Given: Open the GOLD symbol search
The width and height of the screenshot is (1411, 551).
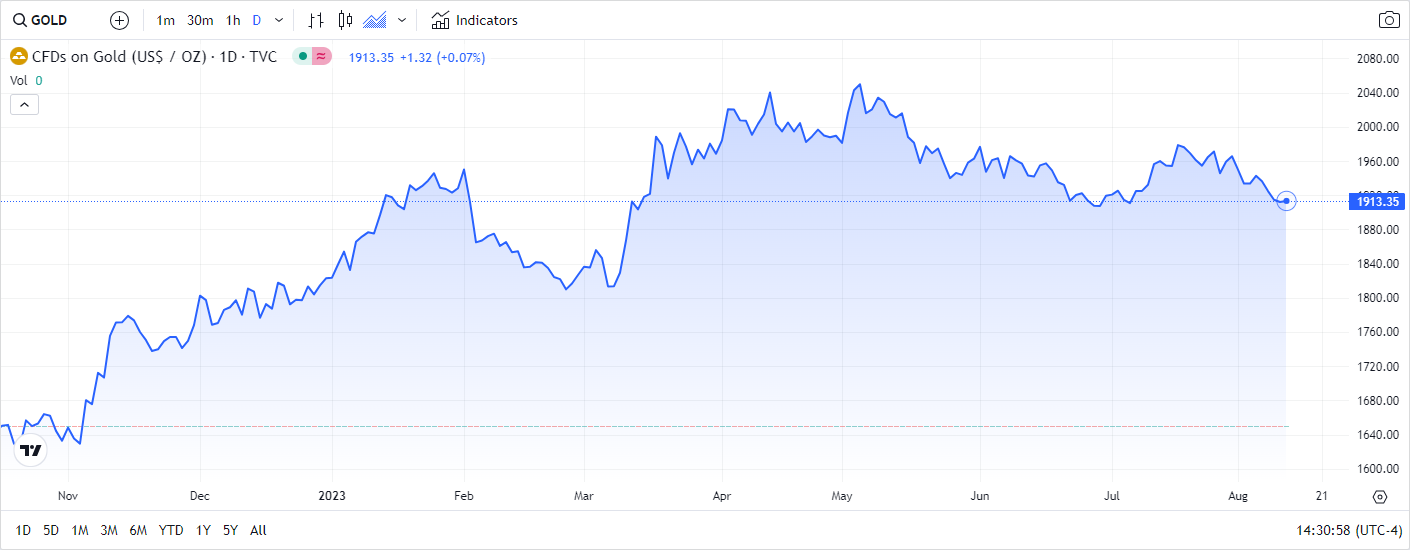Looking at the screenshot, I should (x=40, y=20).
